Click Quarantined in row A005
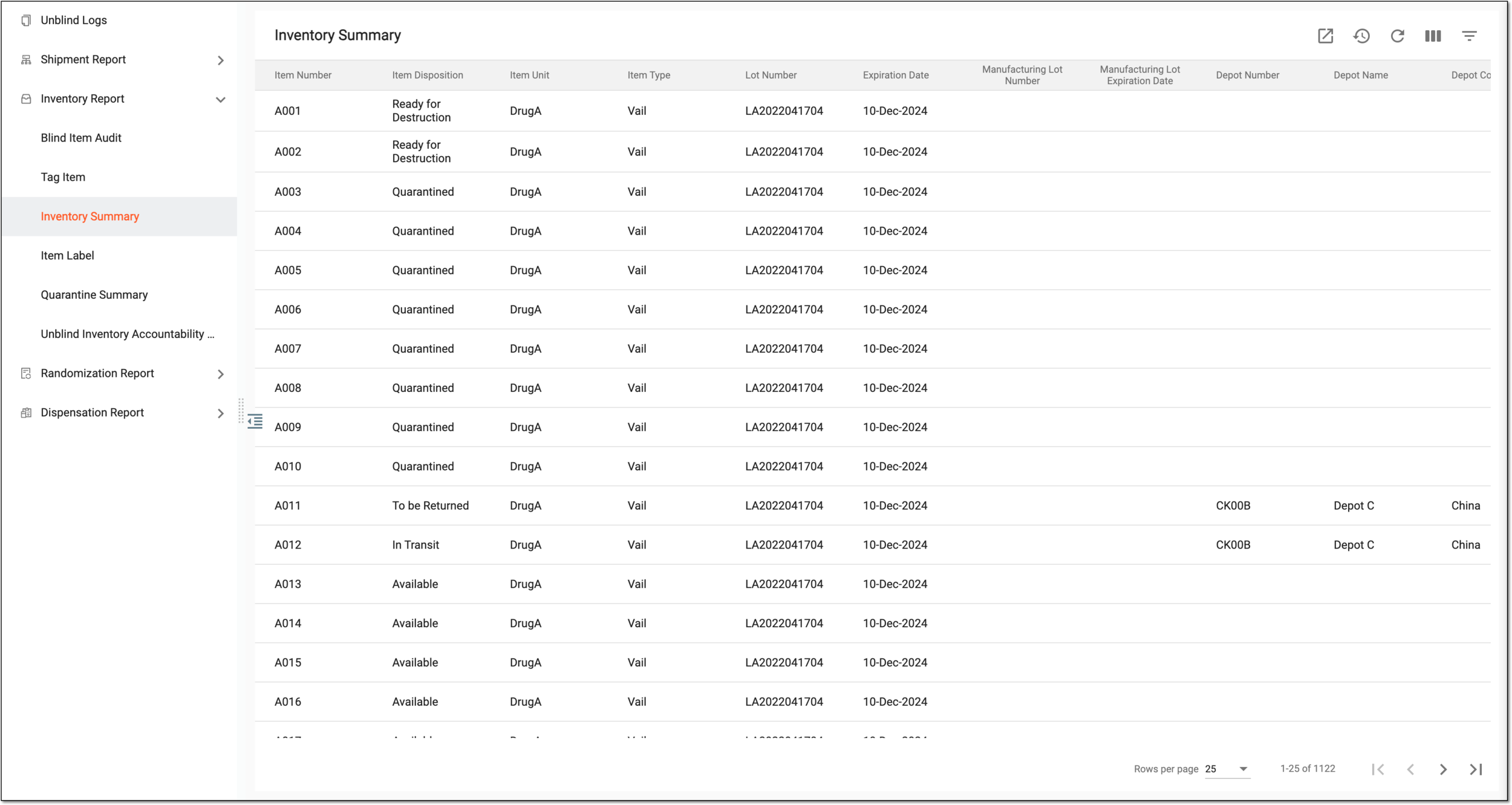This screenshot has width=1512, height=805. pyautogui.click(x=423, y=270)
